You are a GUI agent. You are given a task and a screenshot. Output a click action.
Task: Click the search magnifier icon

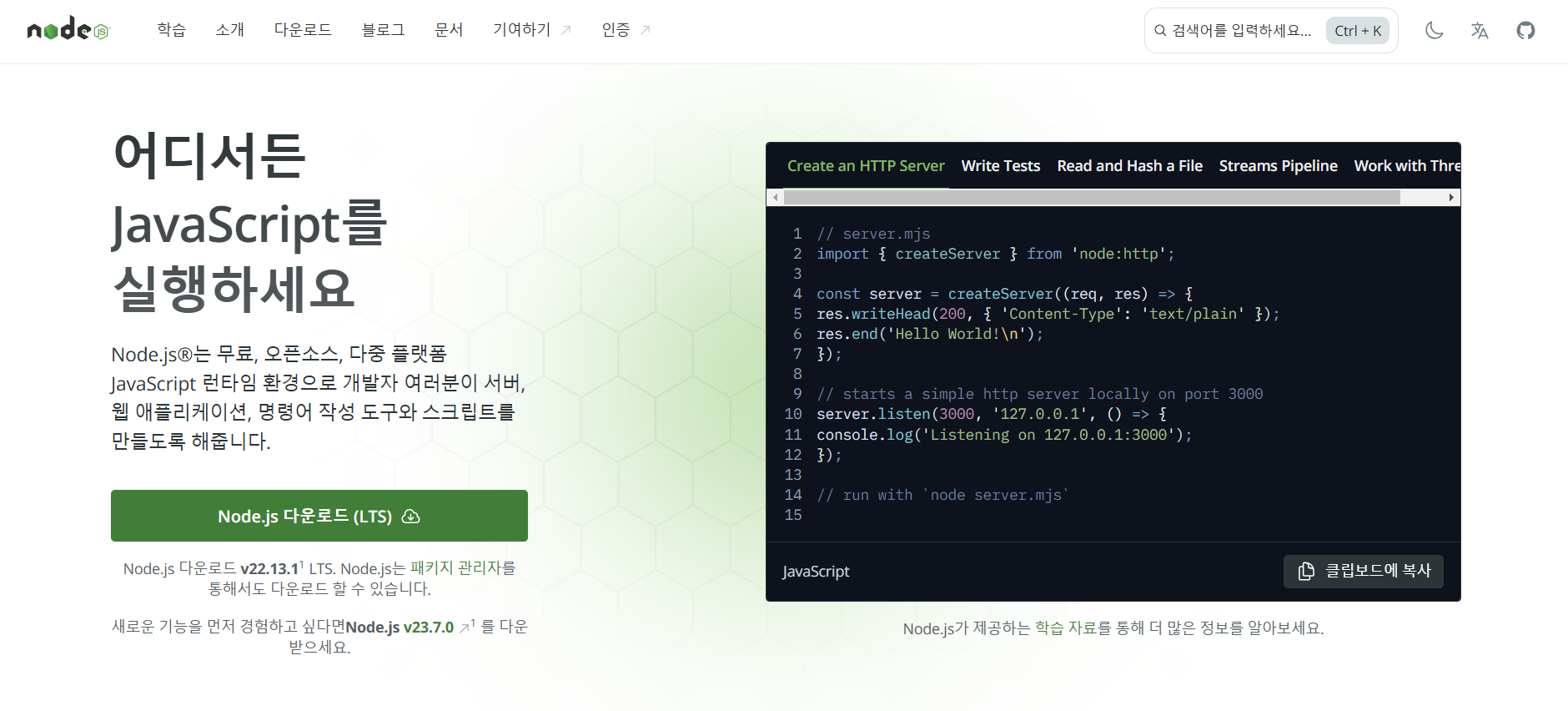(x=1160, y=31)
